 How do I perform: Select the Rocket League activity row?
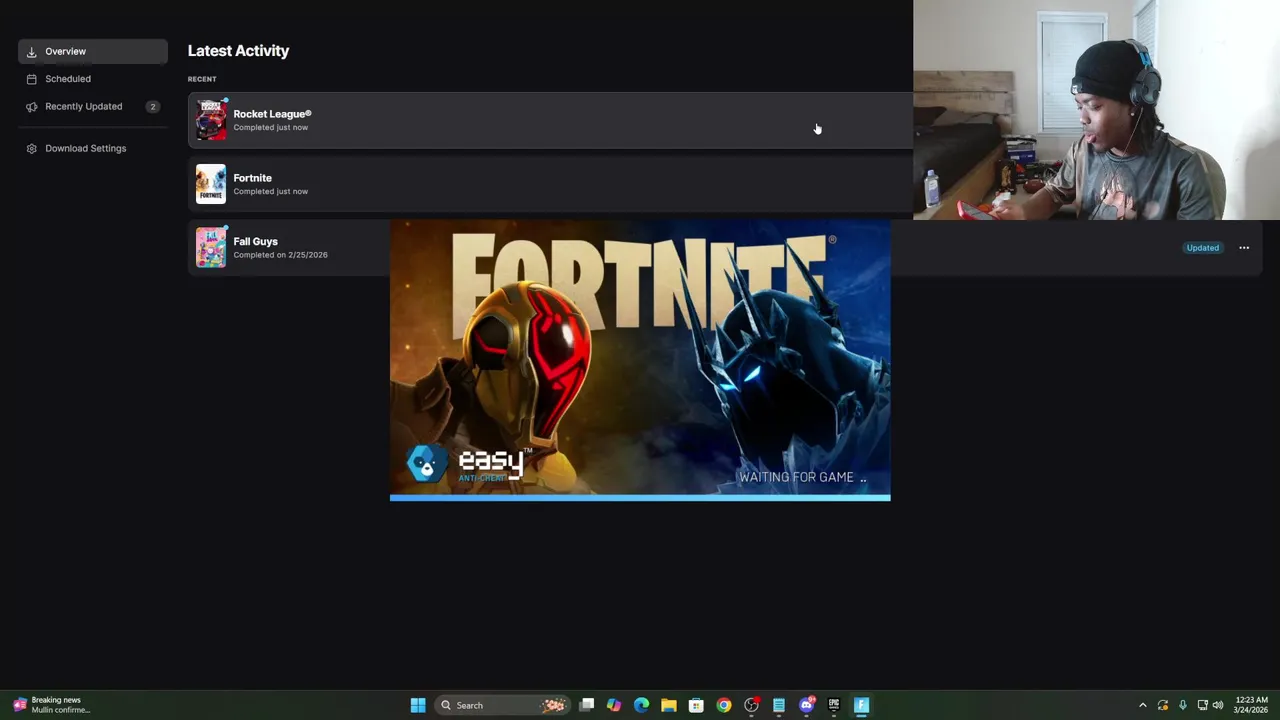coord(550,120)
